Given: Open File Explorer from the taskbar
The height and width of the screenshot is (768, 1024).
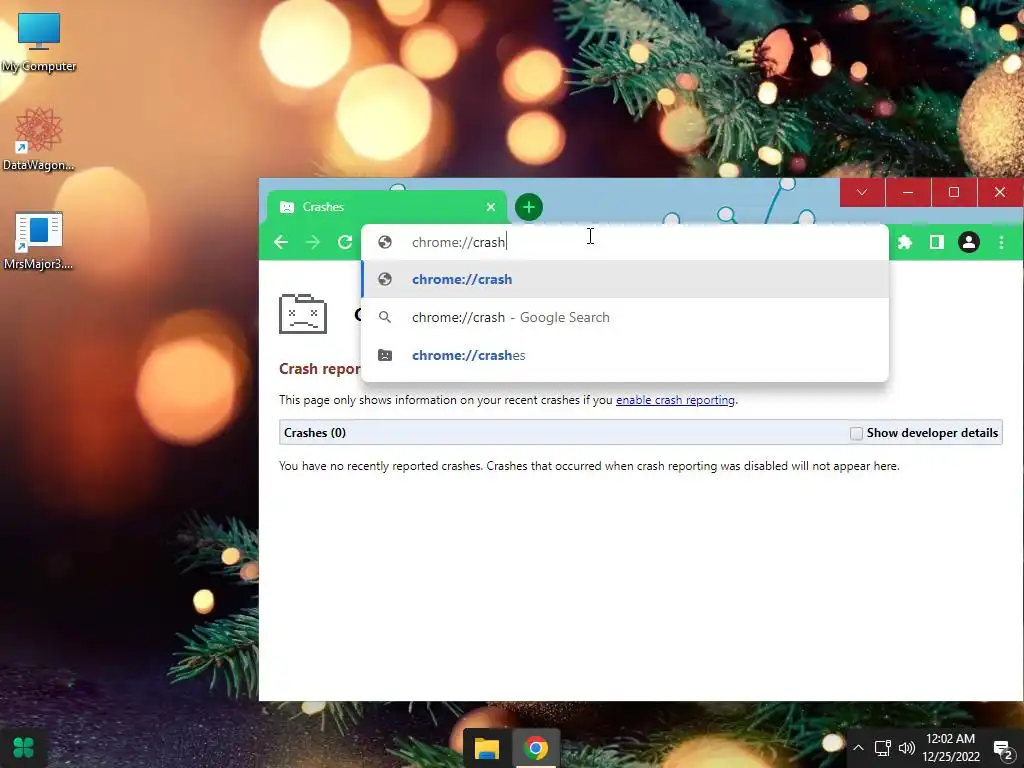Looking at the screenshot, I should coord(487,748).
